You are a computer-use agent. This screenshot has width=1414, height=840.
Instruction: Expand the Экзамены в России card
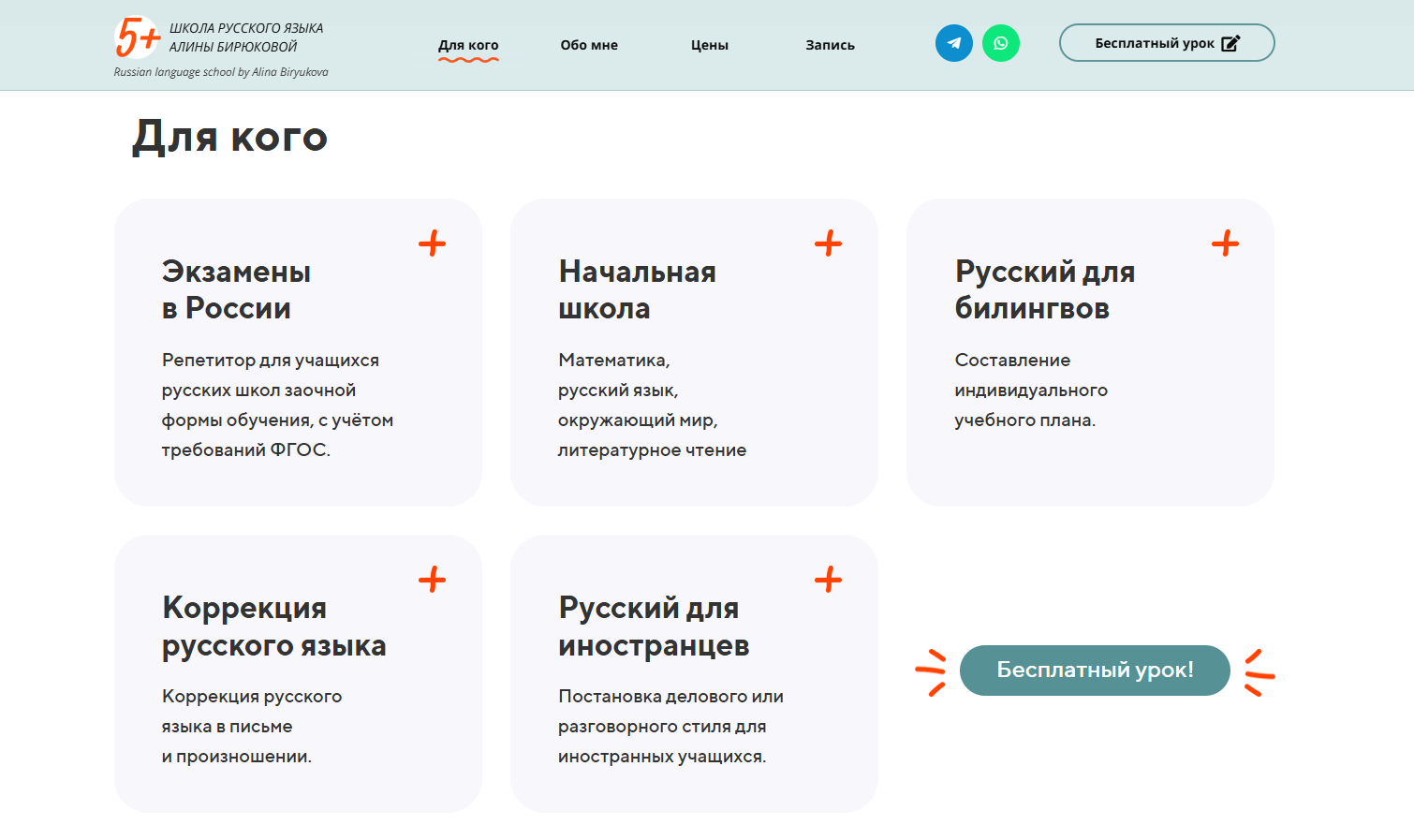(433, 242)
